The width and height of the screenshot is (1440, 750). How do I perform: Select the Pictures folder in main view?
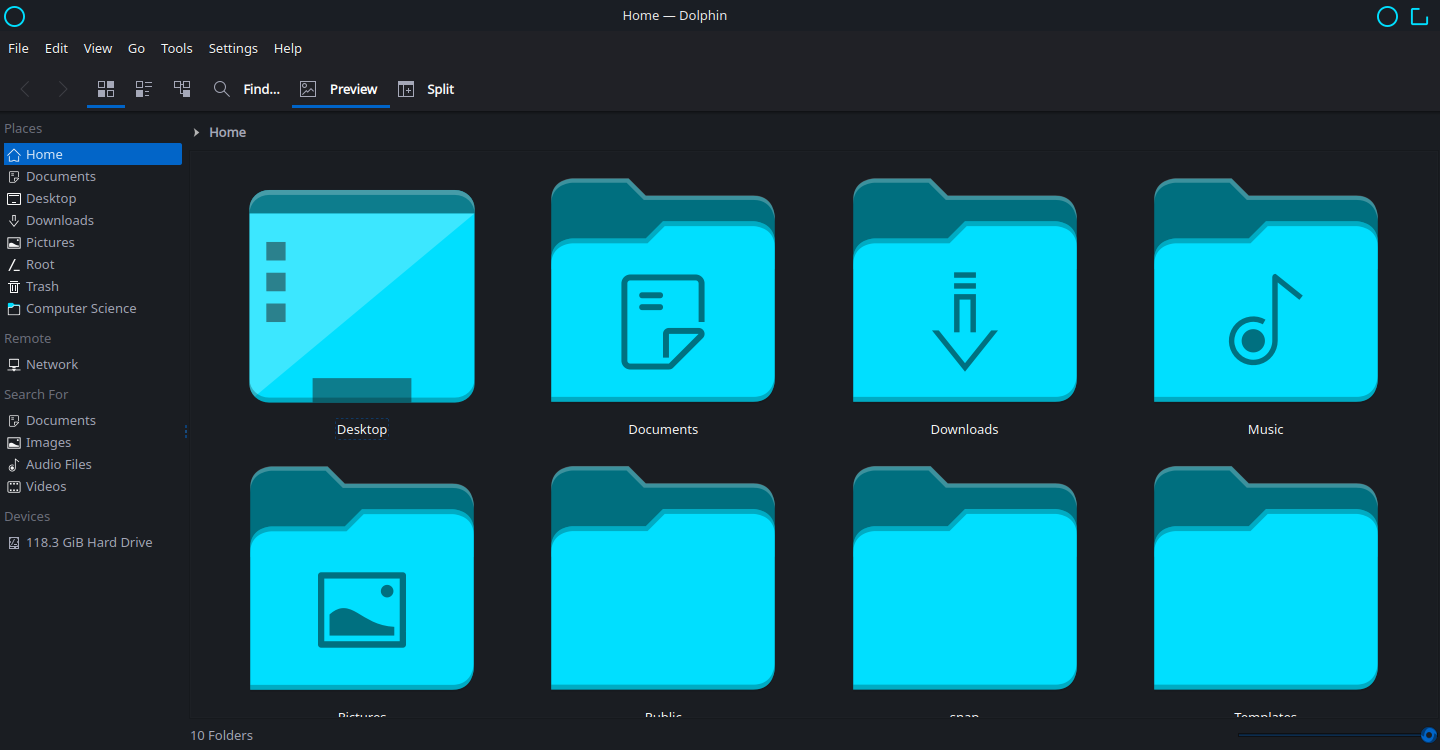tap(362, 578)
